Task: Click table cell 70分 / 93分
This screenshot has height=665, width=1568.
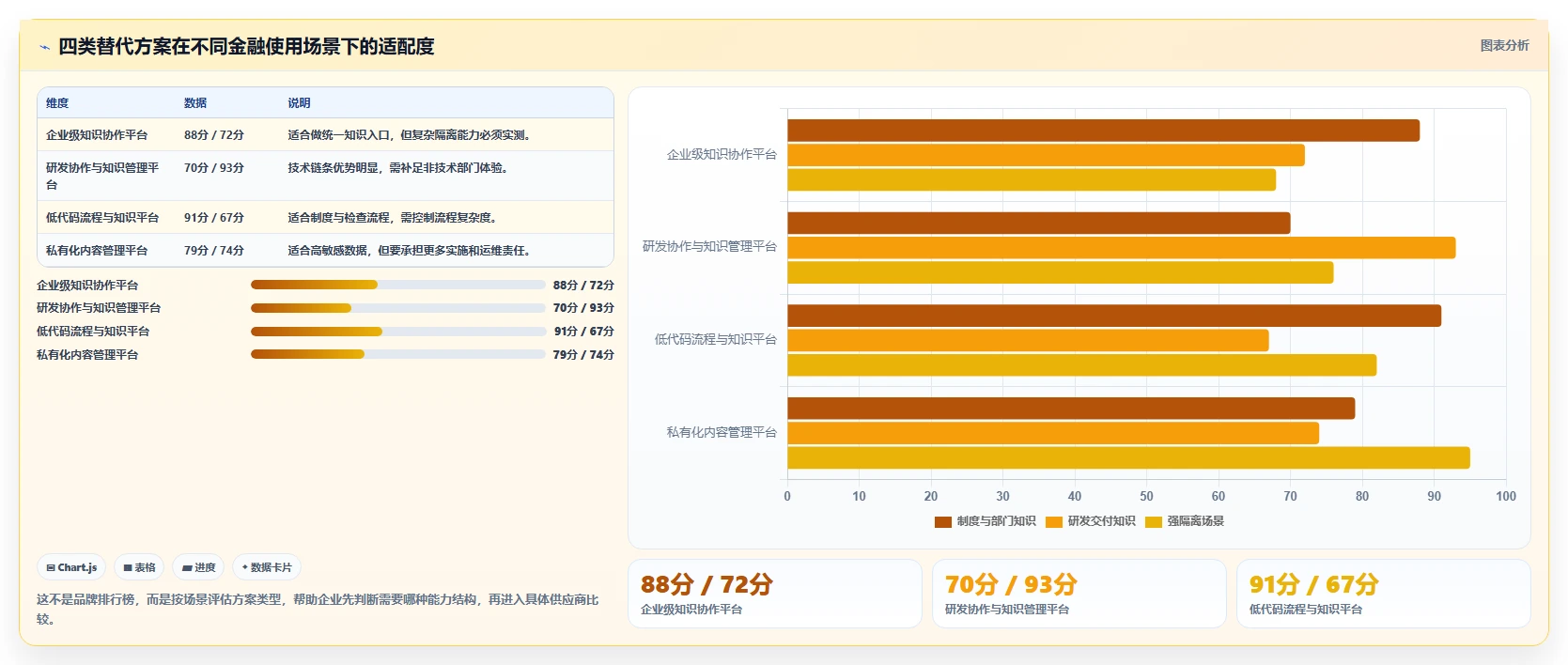Action: tap(214, 168)
